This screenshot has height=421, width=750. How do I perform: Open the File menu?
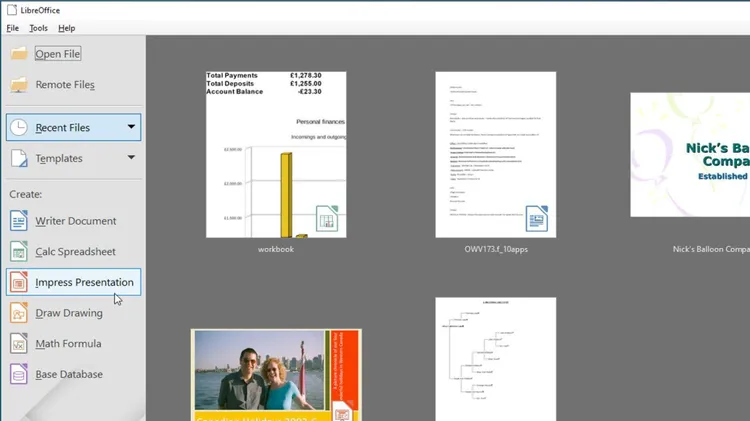12,28
